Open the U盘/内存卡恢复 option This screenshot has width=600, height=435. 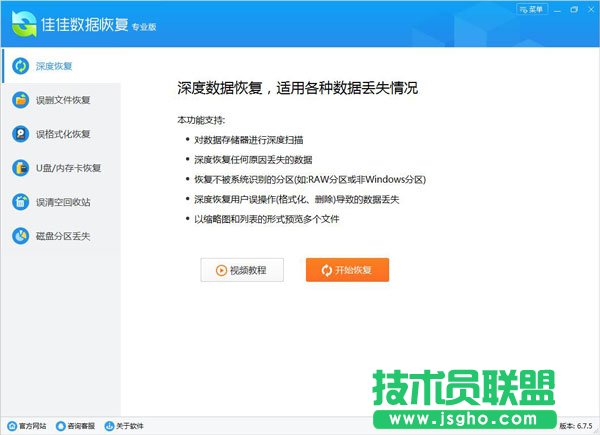click(x=61, y=168)
